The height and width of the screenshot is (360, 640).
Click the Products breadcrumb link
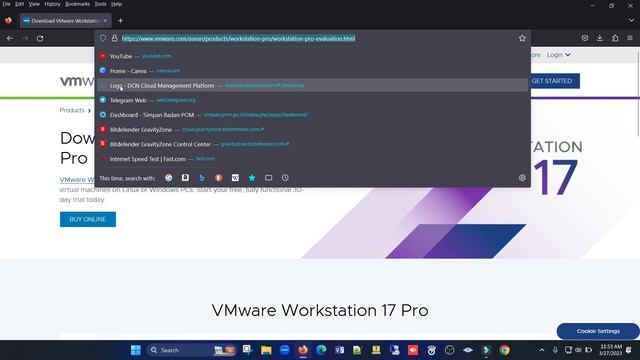pyautogui.click(x=72, y=110)
